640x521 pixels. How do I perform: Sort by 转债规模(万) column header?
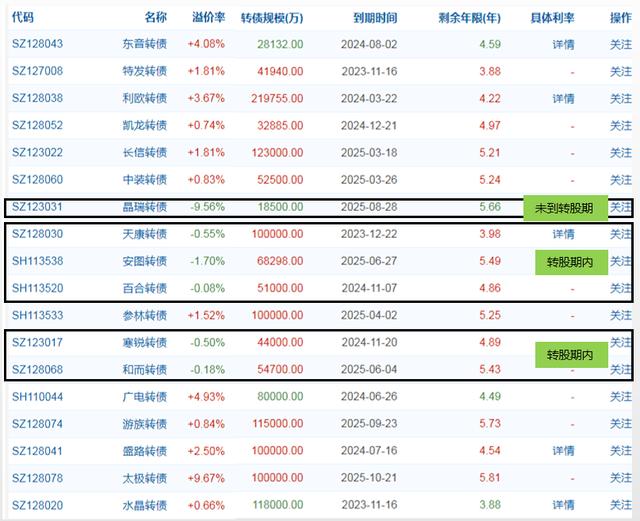click(272, 18)
